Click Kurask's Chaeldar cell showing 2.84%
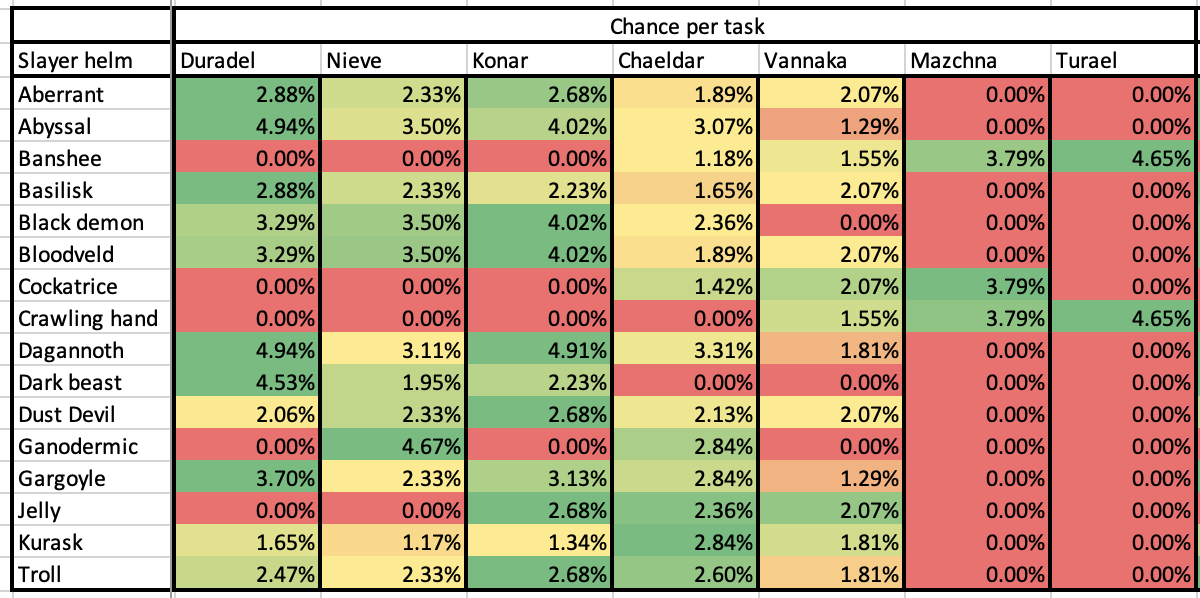 tap(686, 542)
